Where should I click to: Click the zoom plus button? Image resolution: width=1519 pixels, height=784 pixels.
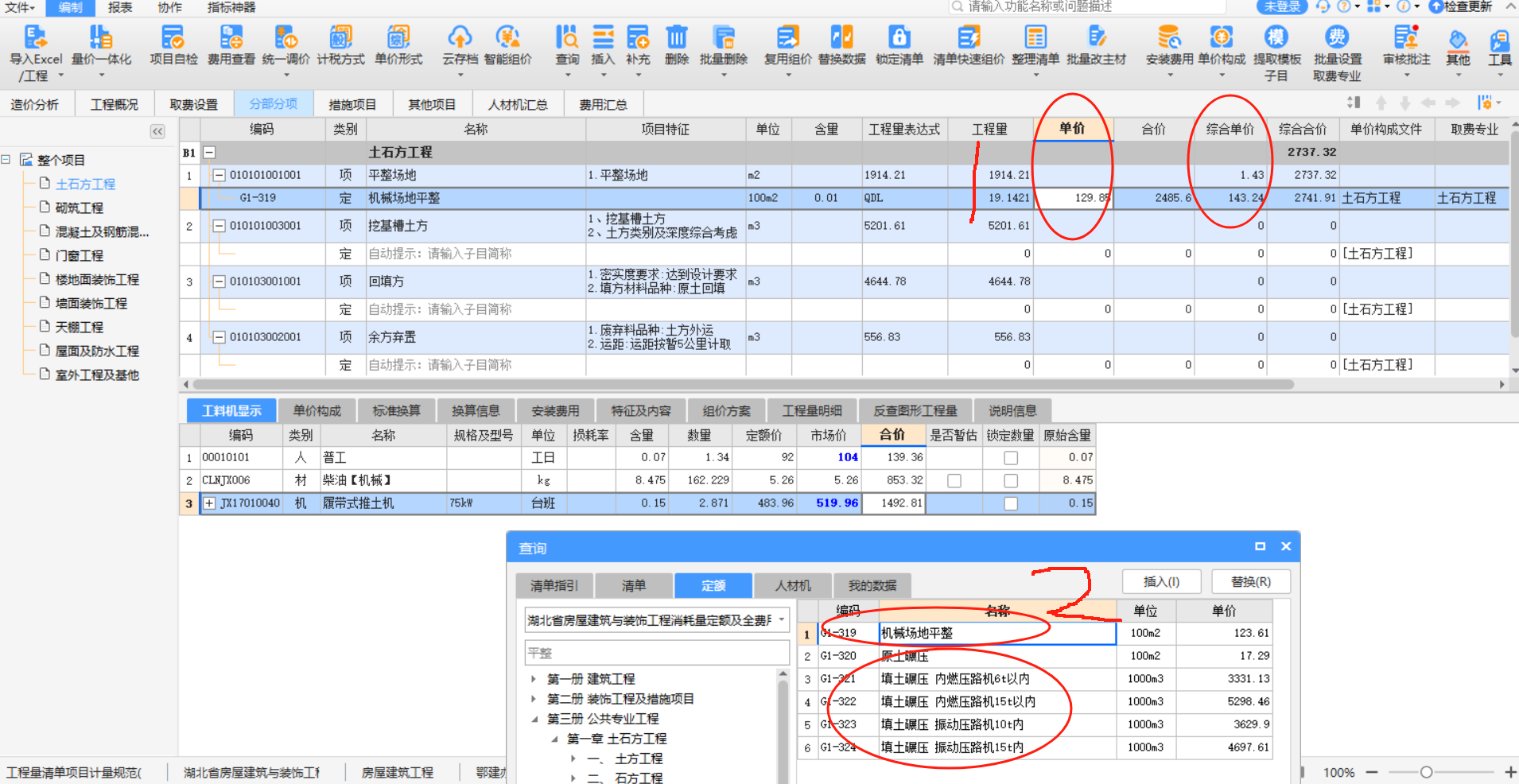pos(1510,772)
